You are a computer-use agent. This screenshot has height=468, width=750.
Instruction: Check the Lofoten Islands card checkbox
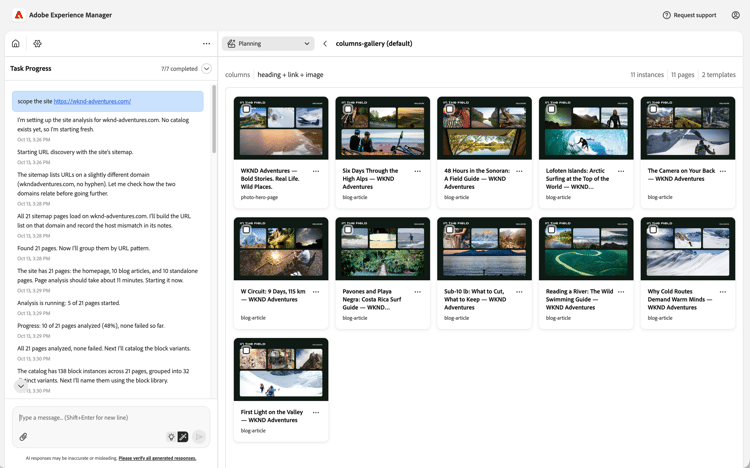coord(551,109)
